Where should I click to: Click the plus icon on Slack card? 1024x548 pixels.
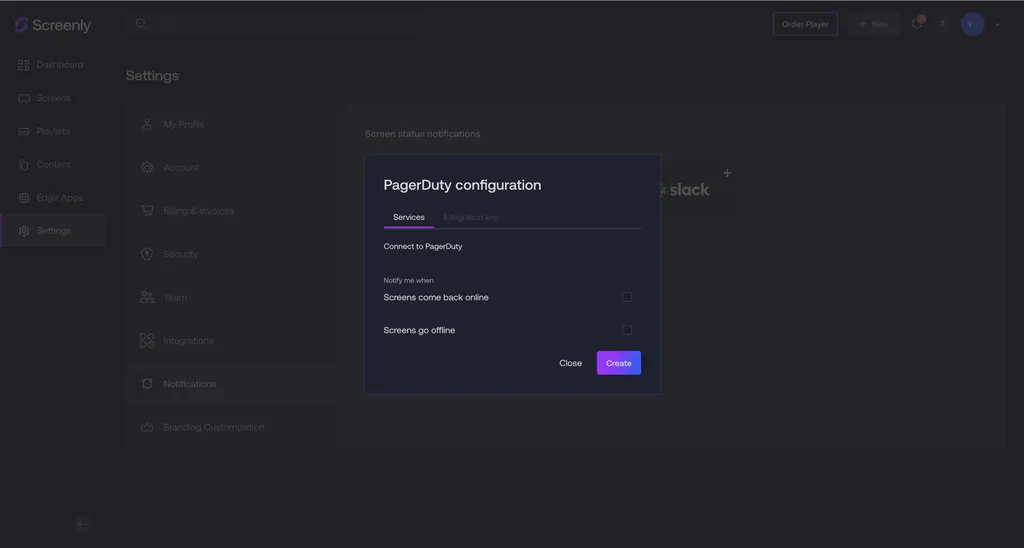pos(727,173)
